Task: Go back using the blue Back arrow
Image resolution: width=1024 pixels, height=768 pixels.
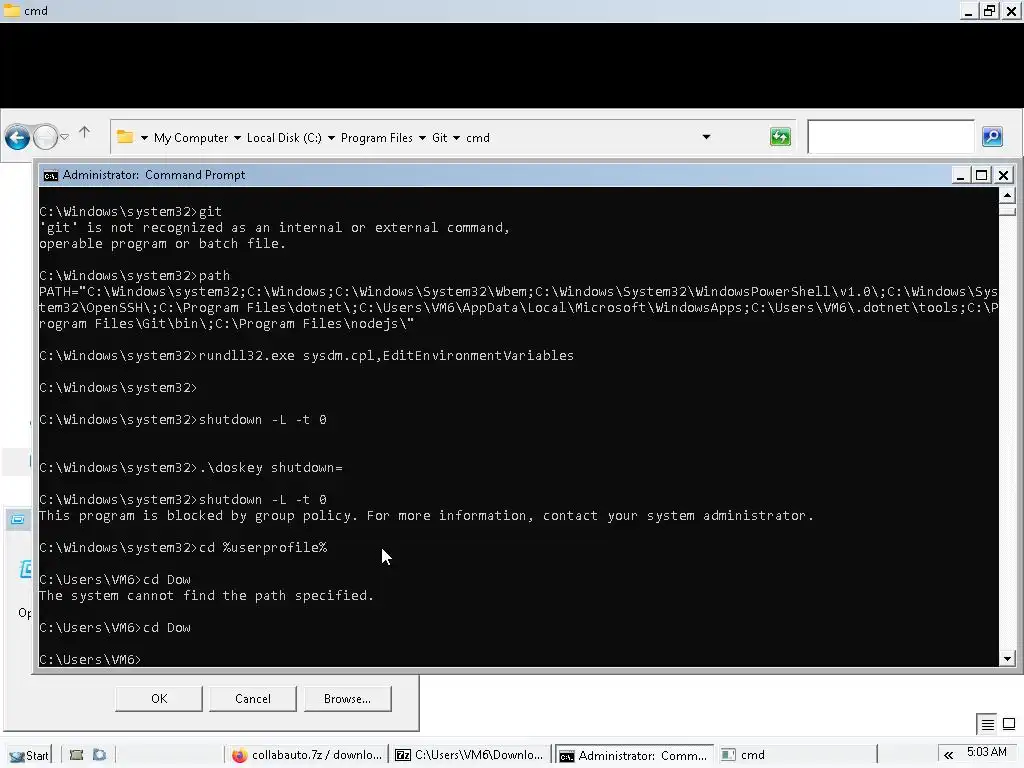Action: (18, 138)
